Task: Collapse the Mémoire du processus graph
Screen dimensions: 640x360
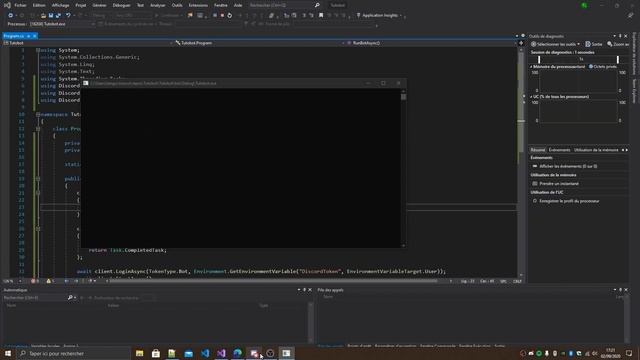Action: 531,67
